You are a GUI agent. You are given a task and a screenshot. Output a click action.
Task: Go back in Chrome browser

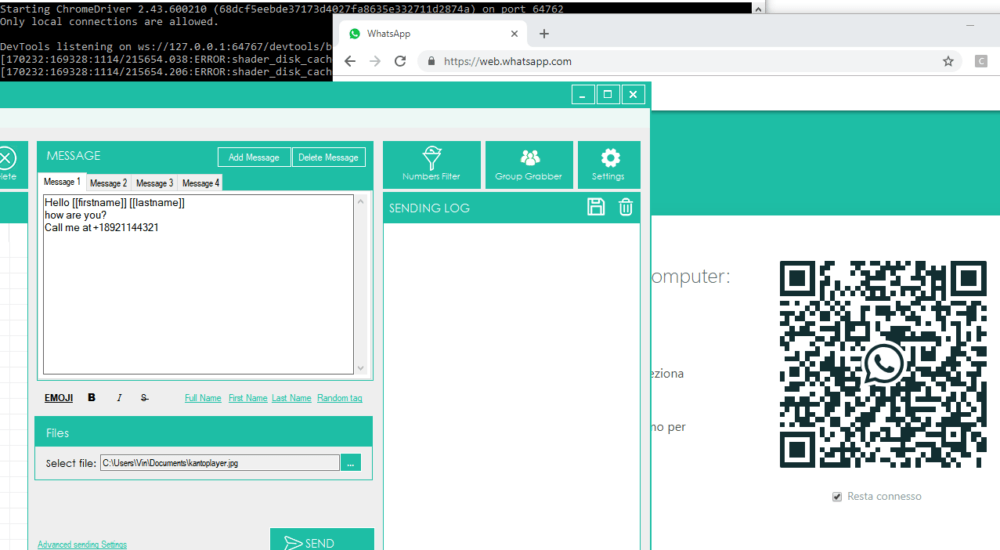pyautogui.click(x=350, y=61)
